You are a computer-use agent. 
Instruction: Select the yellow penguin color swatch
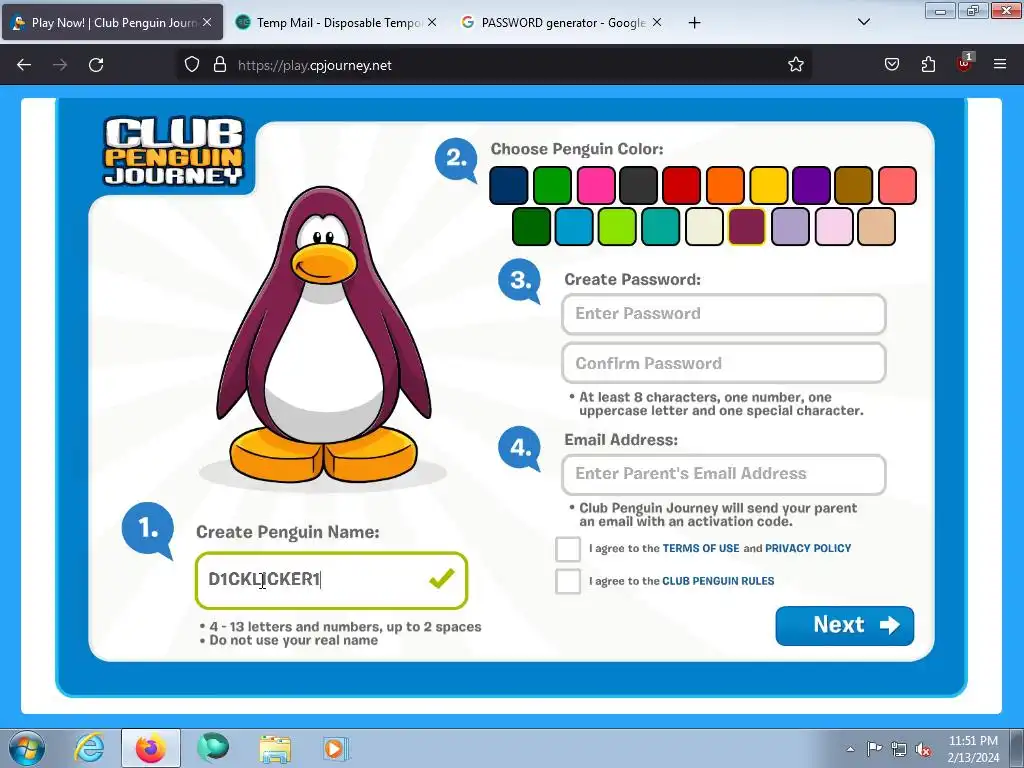pos(768,185)
